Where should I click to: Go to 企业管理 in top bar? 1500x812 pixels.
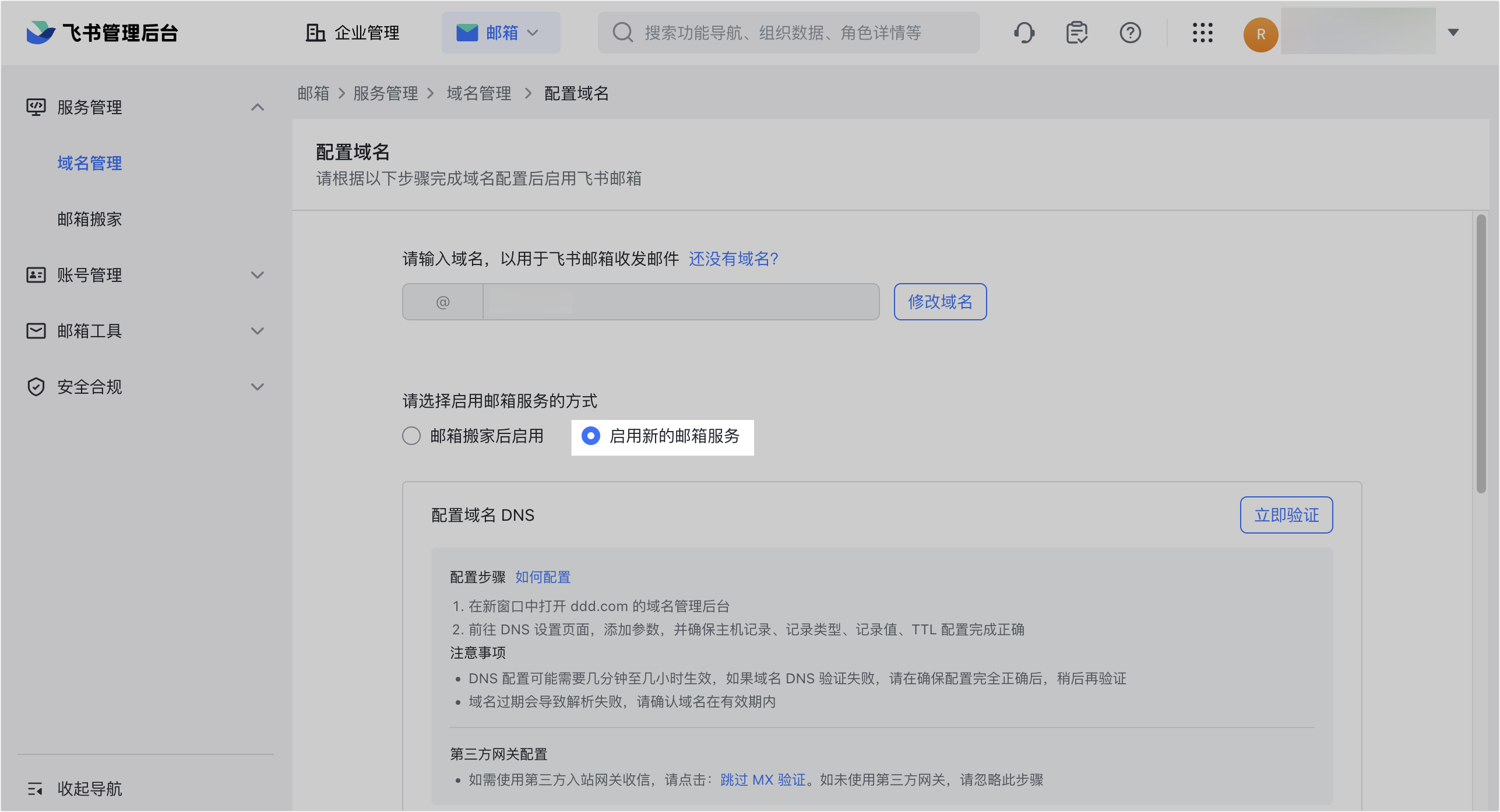(x=353, y=33)
